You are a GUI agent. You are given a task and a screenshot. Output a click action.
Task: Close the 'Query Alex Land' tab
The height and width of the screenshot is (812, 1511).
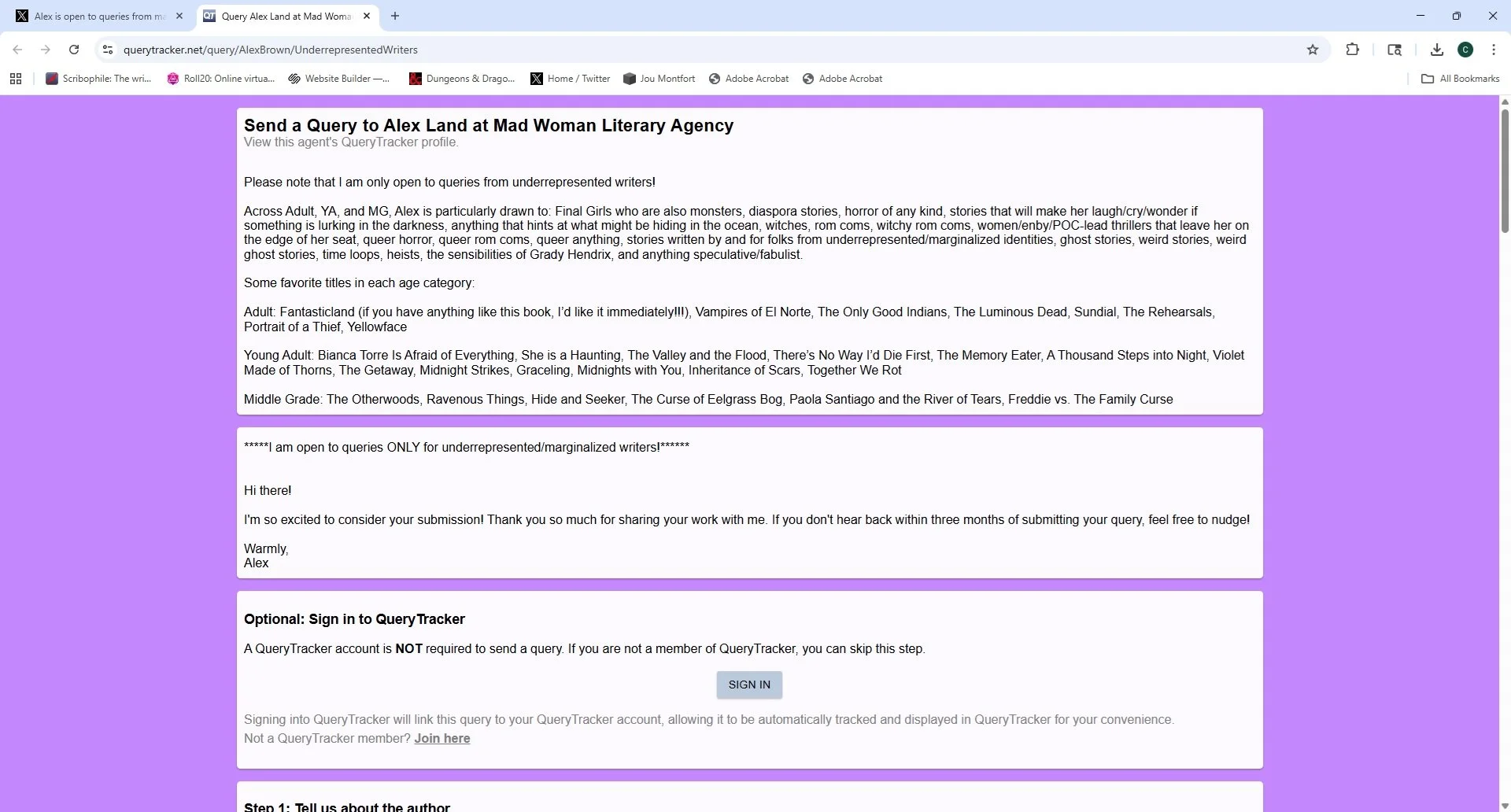367,16
